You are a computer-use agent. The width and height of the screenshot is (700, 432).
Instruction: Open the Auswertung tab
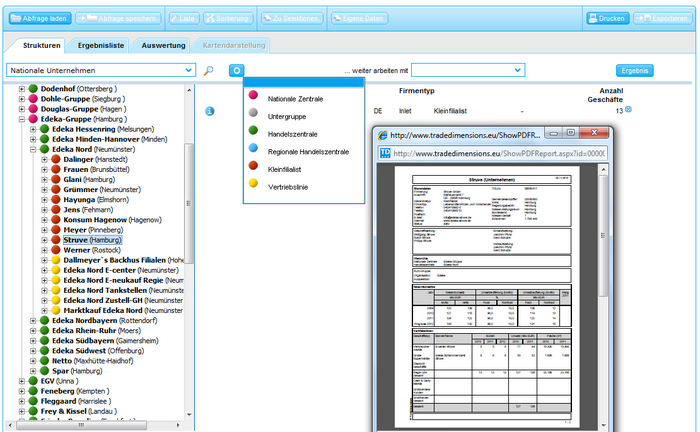coord(163,46)
